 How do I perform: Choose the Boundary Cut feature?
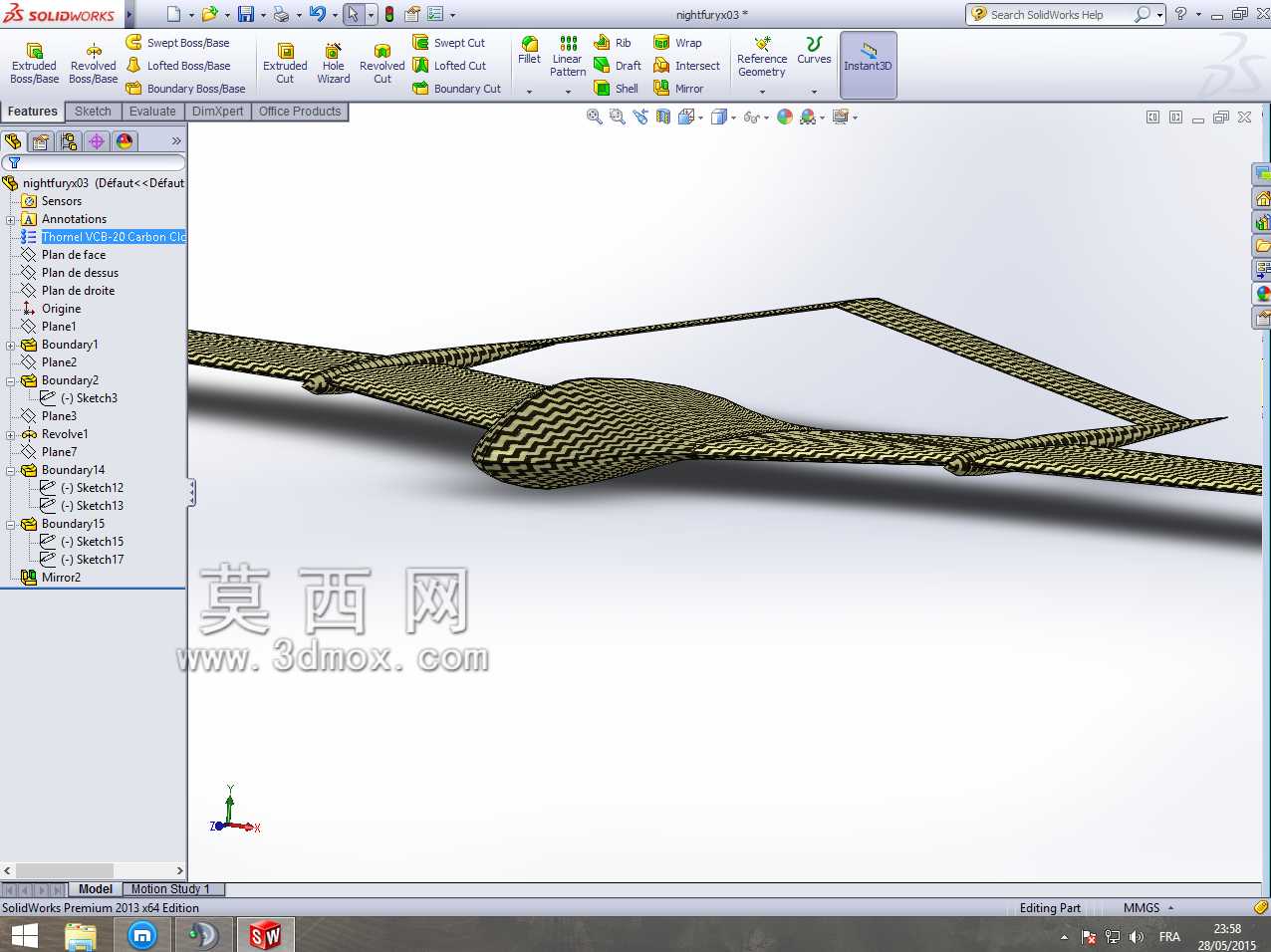(457, 89)
